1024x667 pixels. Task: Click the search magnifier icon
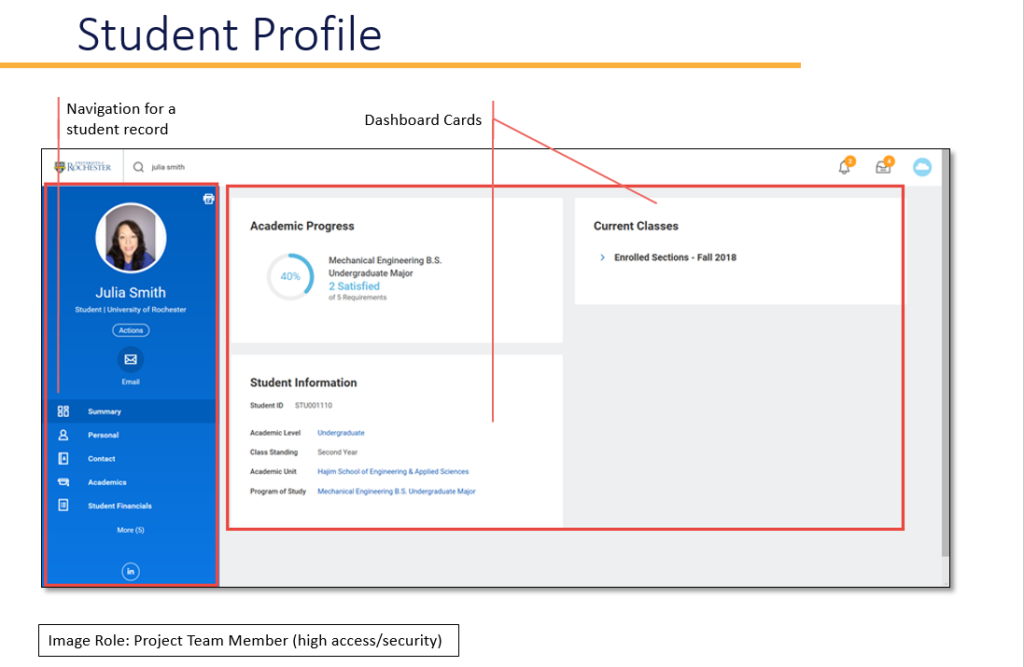[x=139, y=168]
